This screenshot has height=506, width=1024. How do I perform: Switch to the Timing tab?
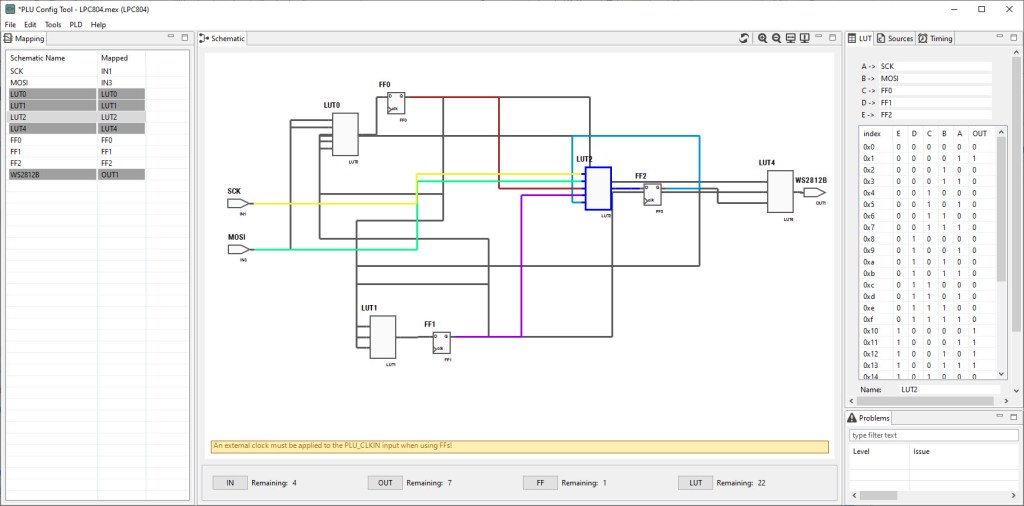(x=936, y=38)
